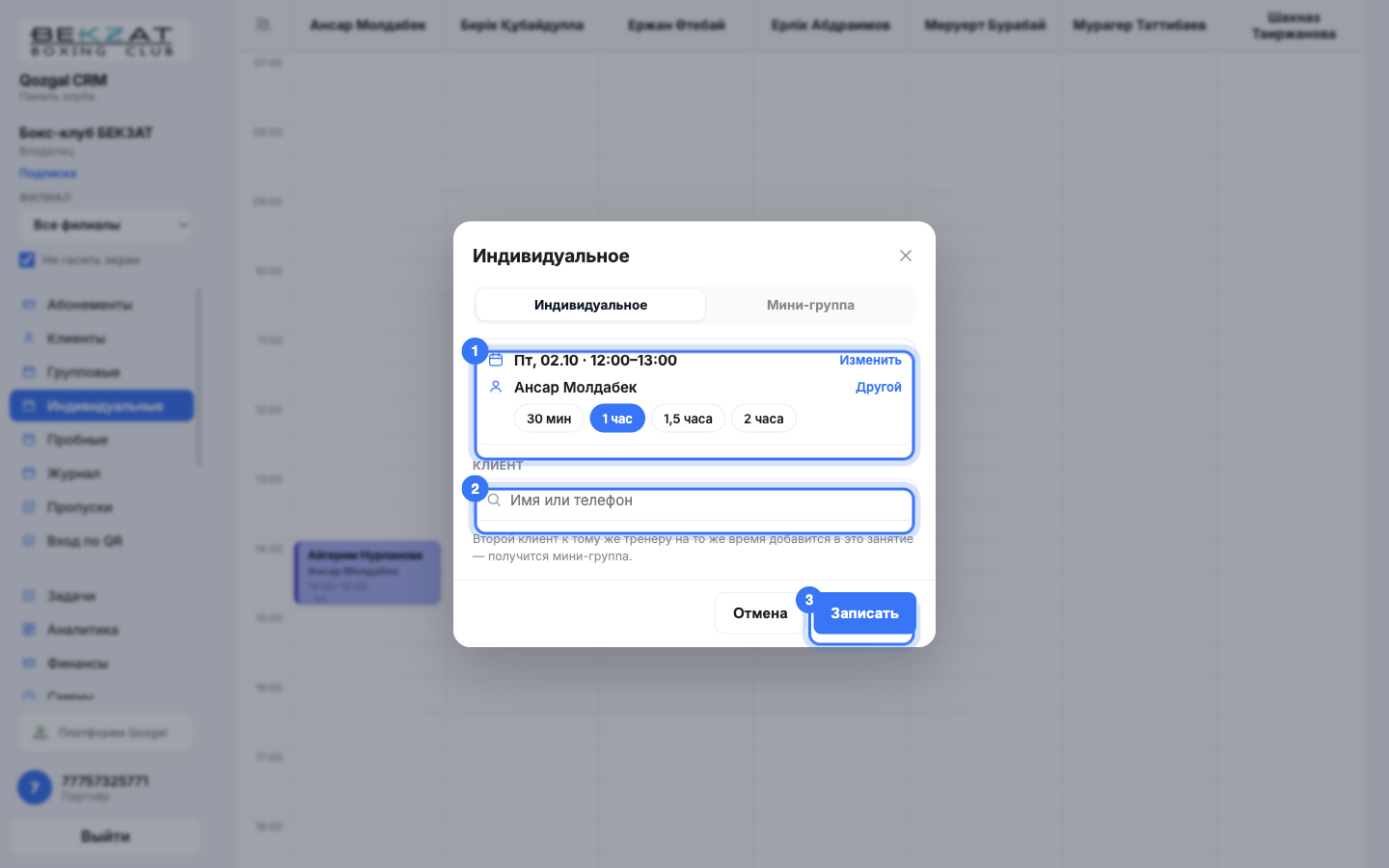Click the calendar icon next to the date
Image resolution: width=1389 pixels, height=868 pixels.
click(x=496, y=360)
